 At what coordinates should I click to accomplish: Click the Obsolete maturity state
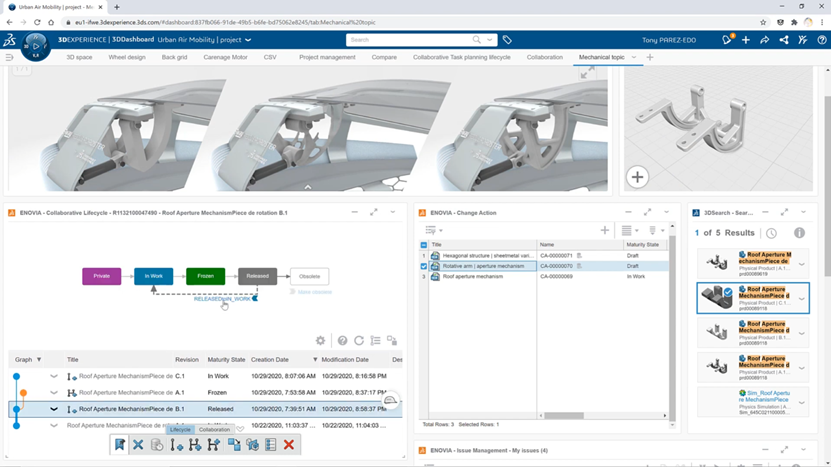point(310,276)
